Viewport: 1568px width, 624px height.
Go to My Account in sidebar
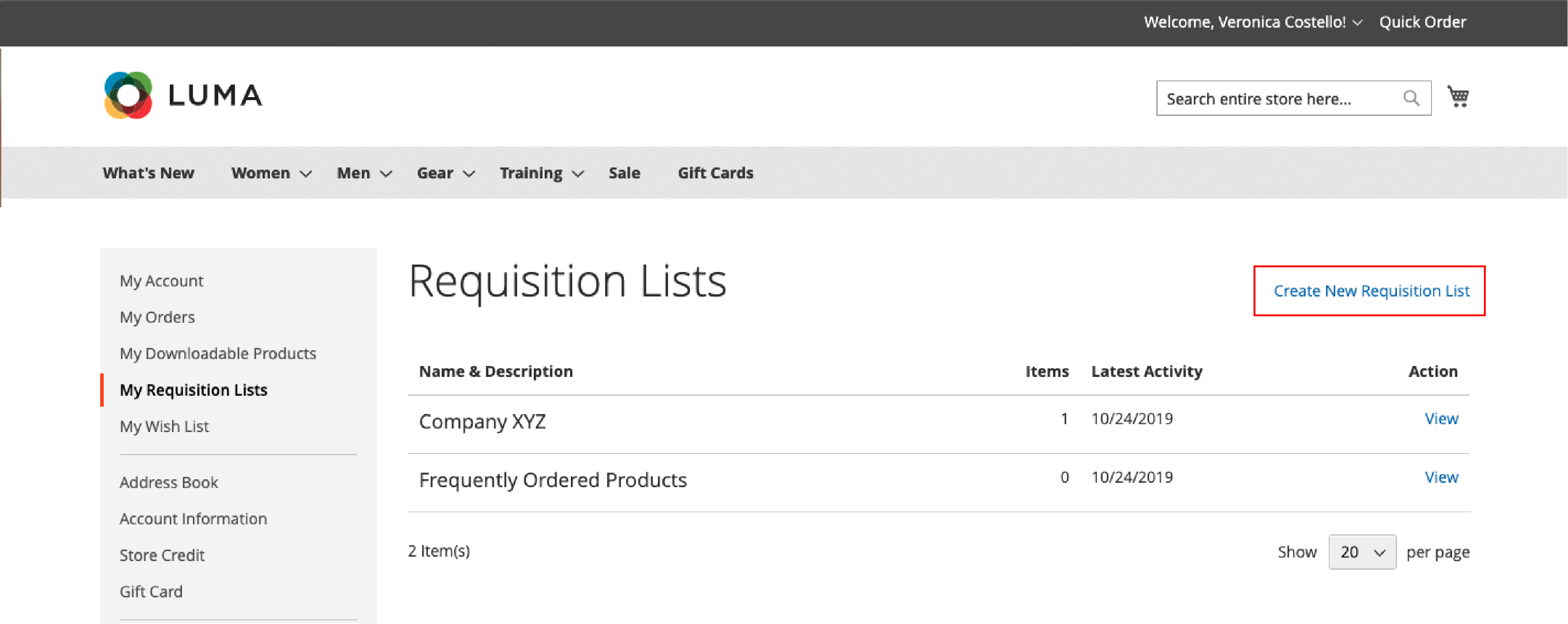click(161, 281)
